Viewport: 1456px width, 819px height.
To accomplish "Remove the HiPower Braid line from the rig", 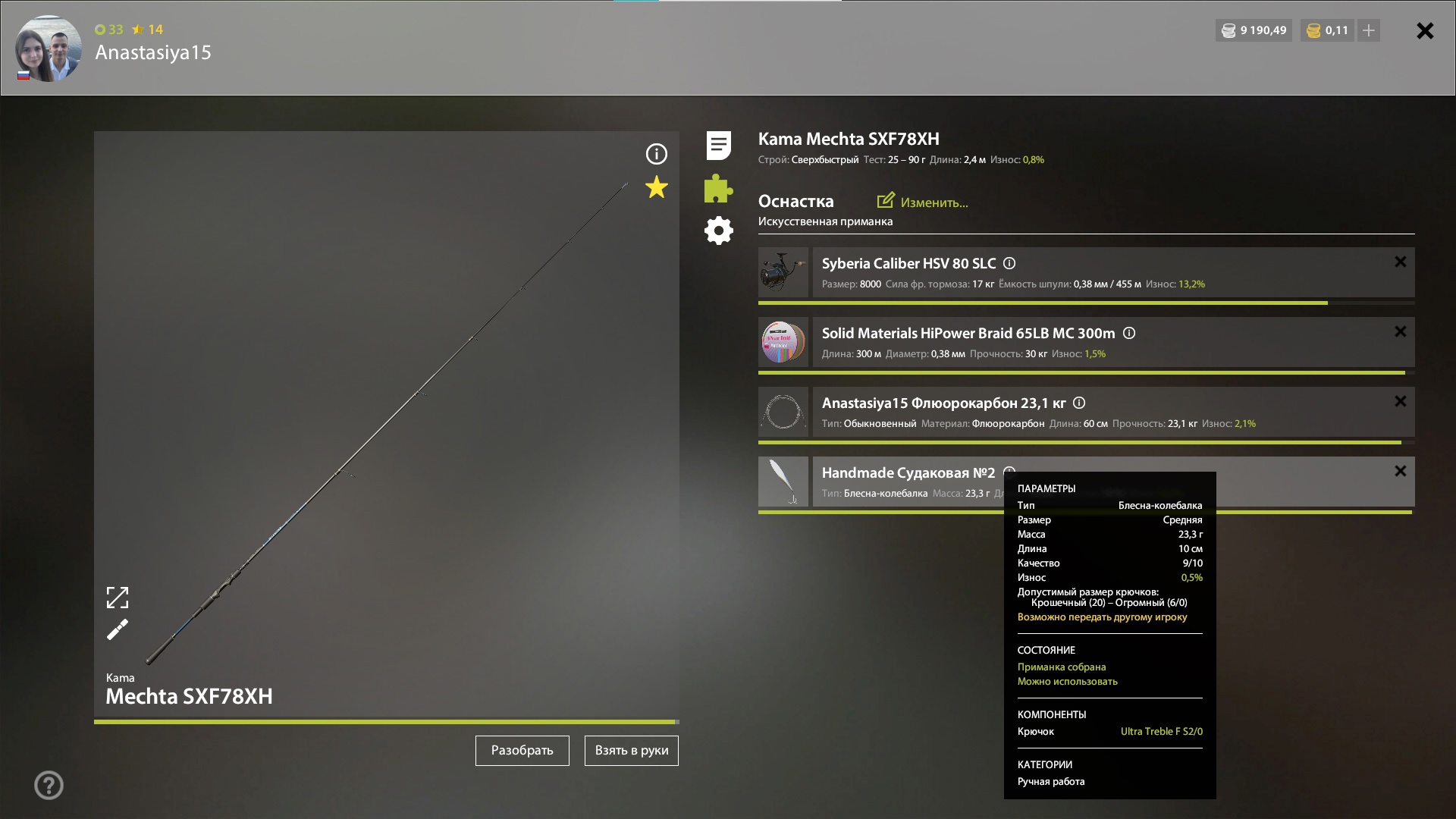I will [1400, 331].
